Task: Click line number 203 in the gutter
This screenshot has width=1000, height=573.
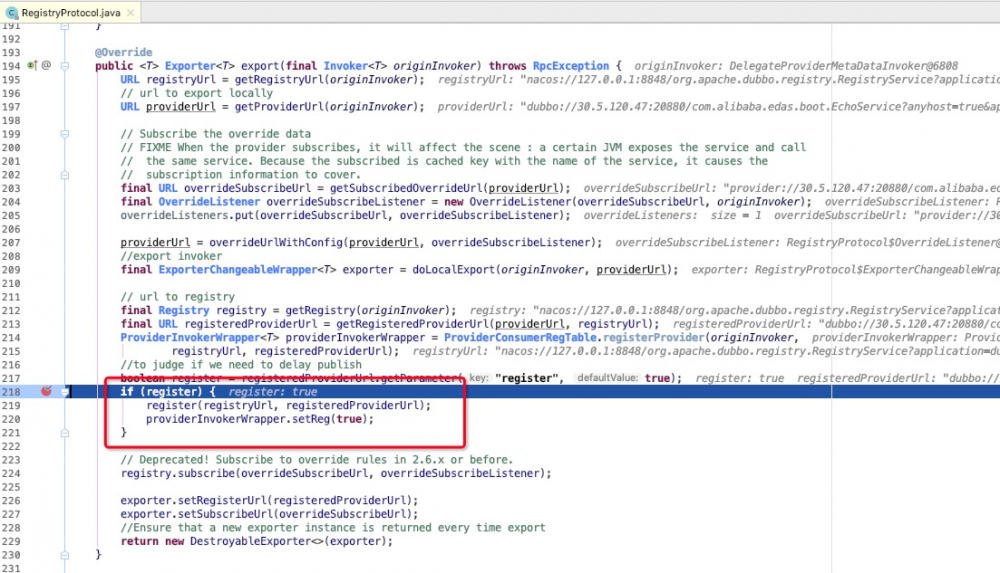Action: point(11,188)
